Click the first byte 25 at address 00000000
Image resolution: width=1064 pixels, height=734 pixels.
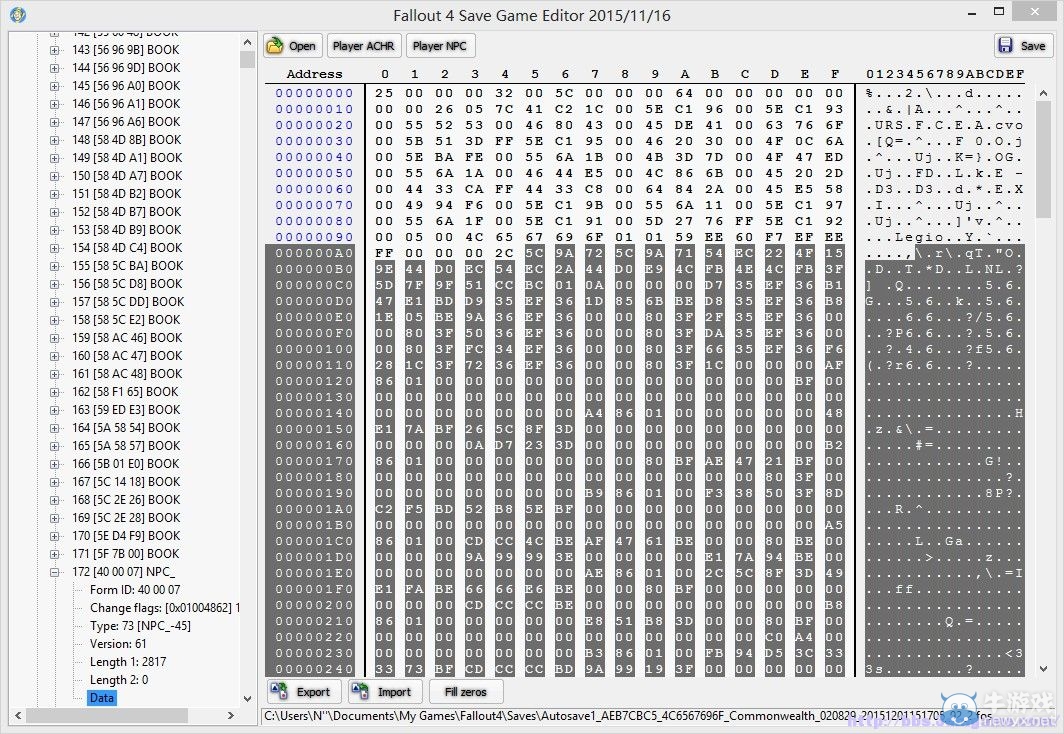coord(384,93)
